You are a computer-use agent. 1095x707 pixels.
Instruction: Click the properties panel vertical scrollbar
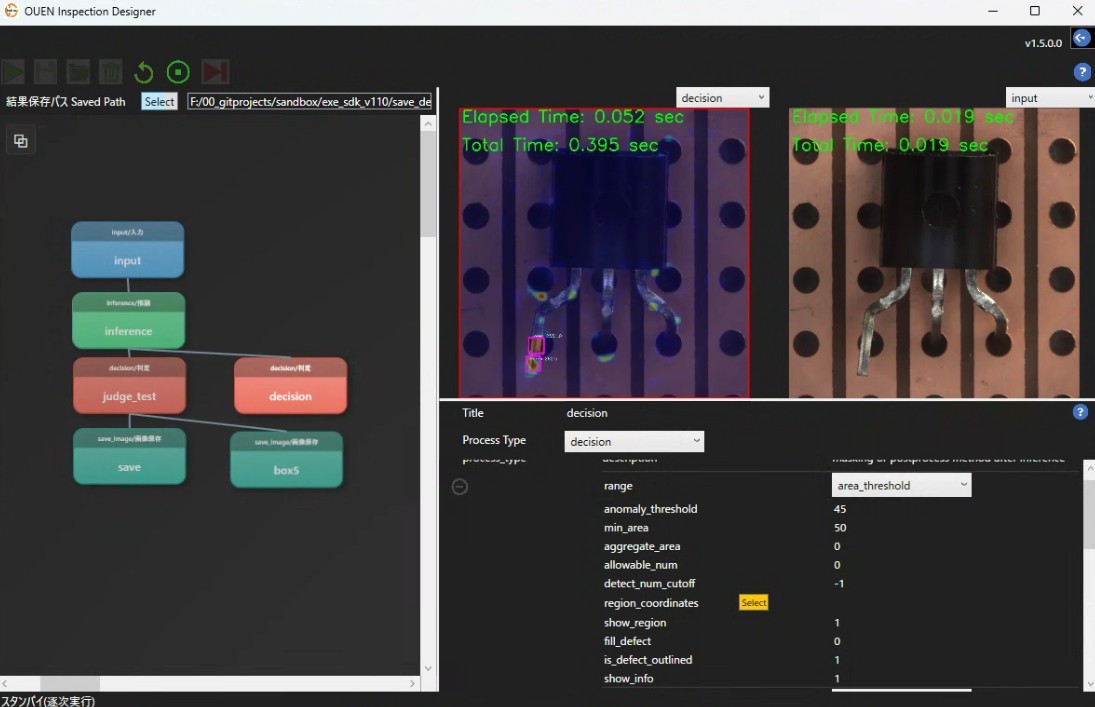pyautogui.click(x=1089, y=513)
